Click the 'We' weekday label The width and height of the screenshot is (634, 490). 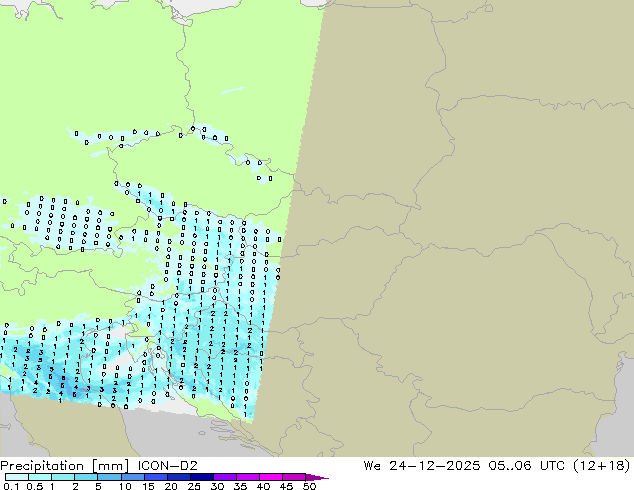coord(372,466)
